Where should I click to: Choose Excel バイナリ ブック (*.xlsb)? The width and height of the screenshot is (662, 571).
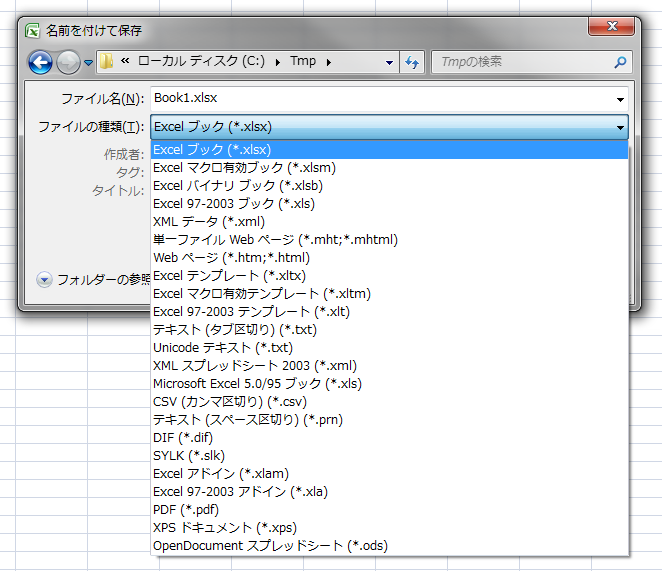(389, 186)
